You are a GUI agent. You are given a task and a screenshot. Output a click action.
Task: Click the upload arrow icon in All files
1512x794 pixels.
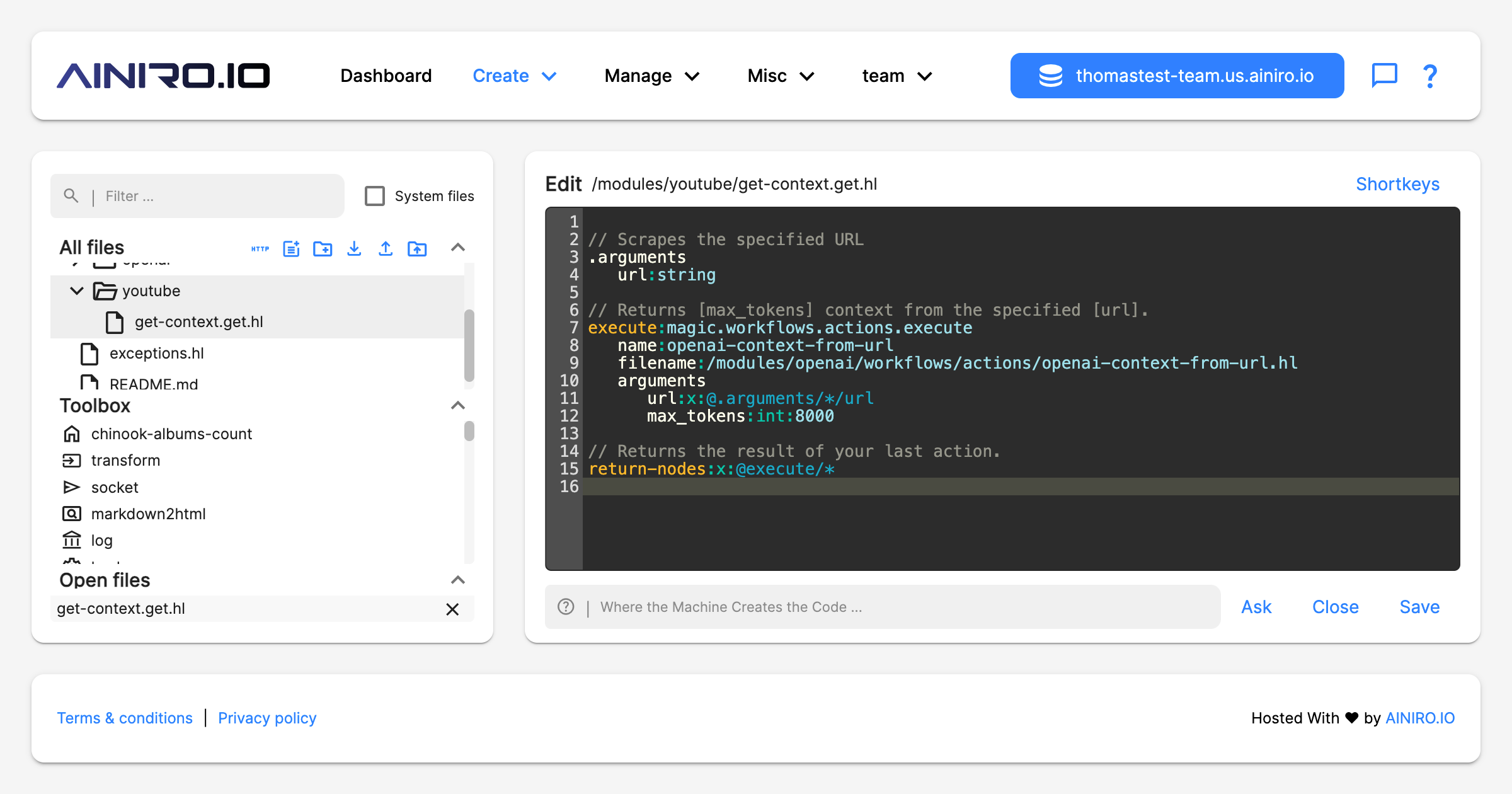[386, 249]
